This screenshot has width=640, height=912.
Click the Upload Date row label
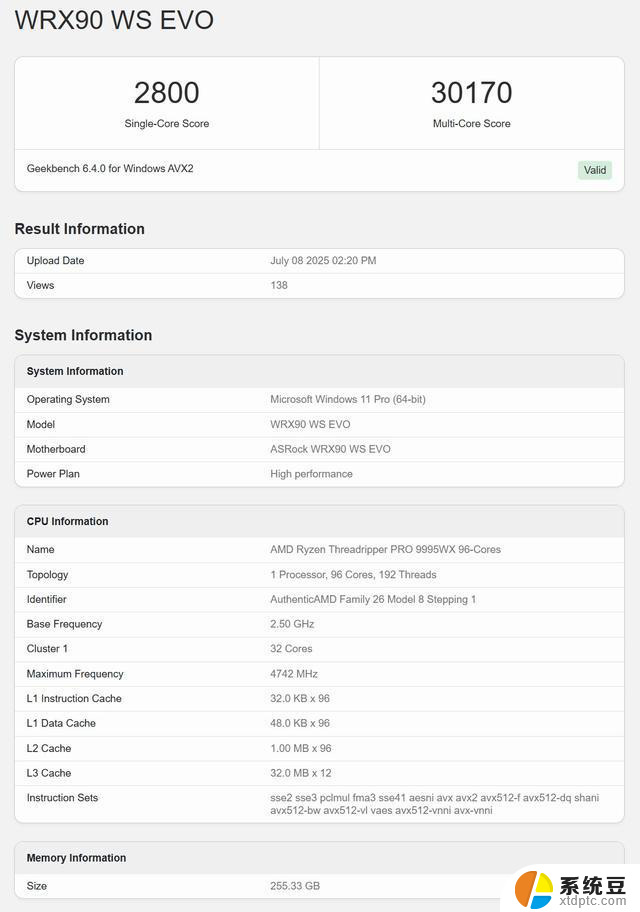click(x=55, y=261)
